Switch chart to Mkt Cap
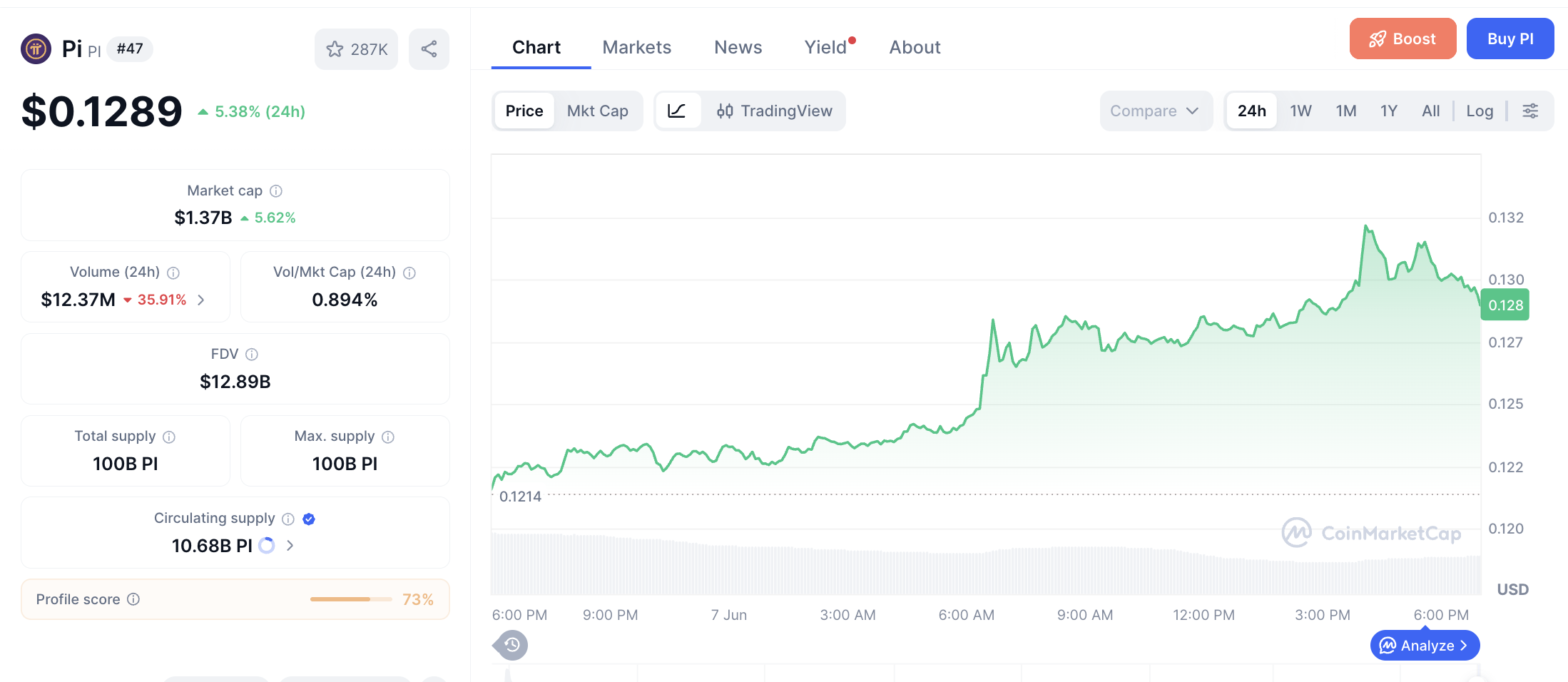1568x682 pixels. tap(598, 111)
